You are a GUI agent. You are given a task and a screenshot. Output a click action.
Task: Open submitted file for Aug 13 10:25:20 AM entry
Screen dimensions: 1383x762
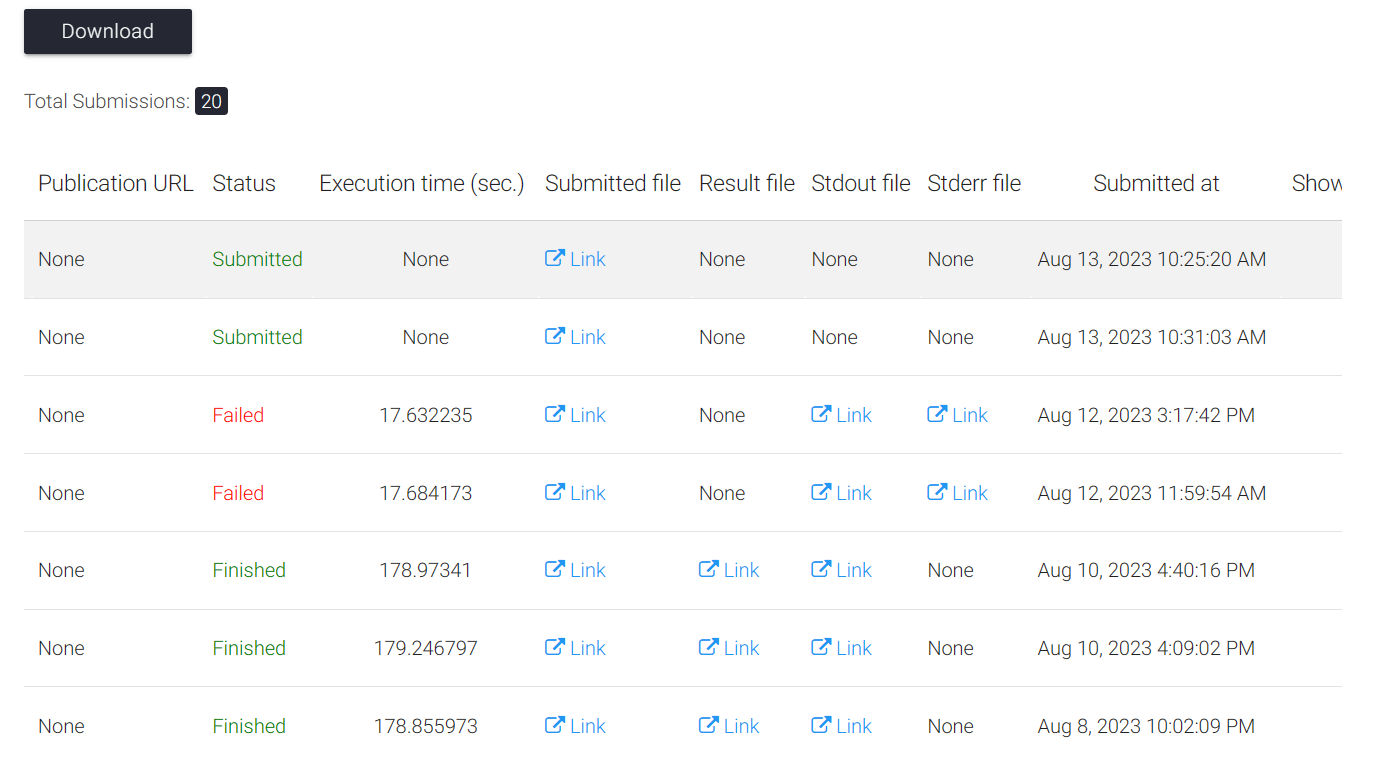point(575,258)
